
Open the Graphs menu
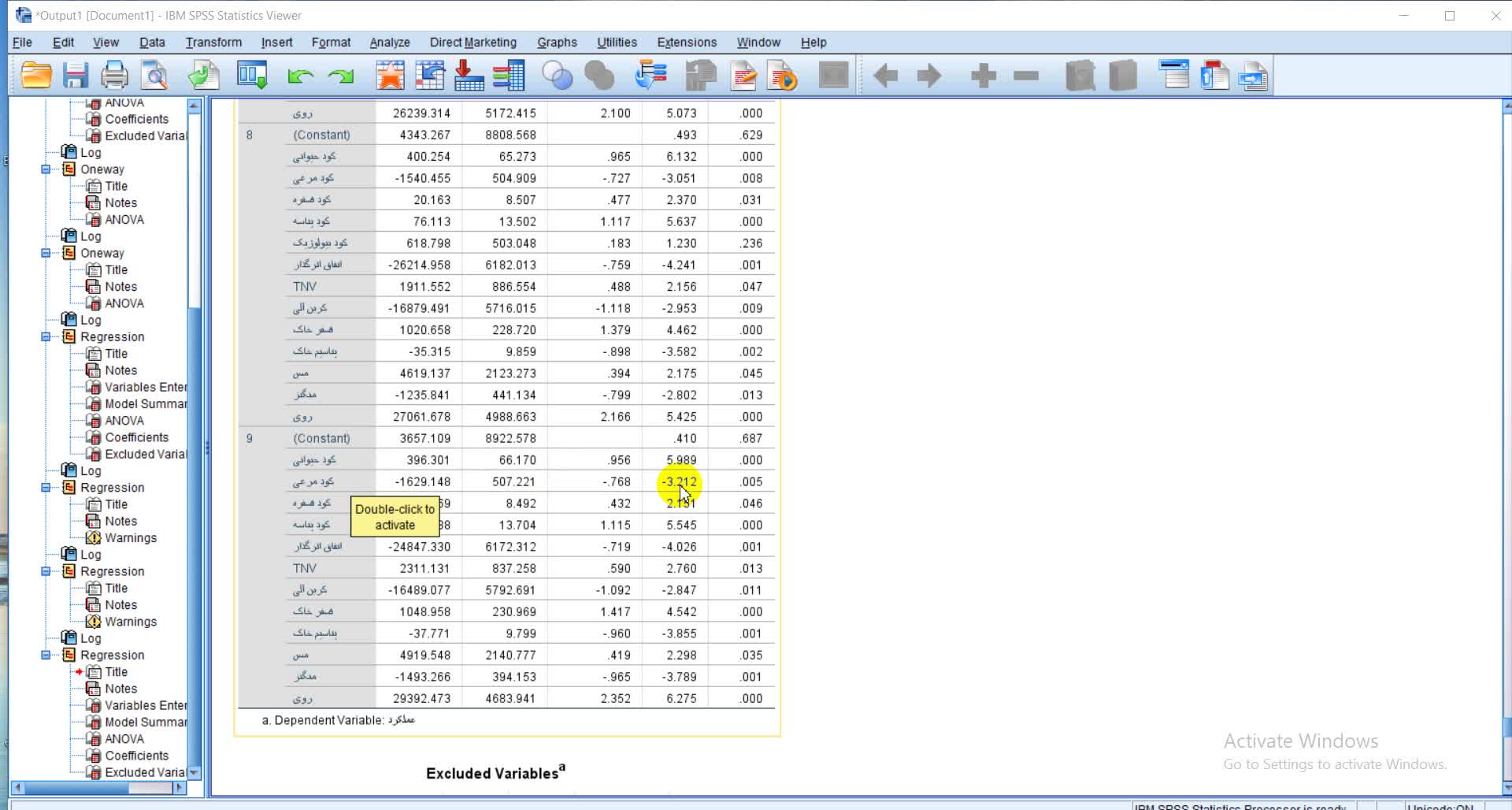[x=557, y=43]
